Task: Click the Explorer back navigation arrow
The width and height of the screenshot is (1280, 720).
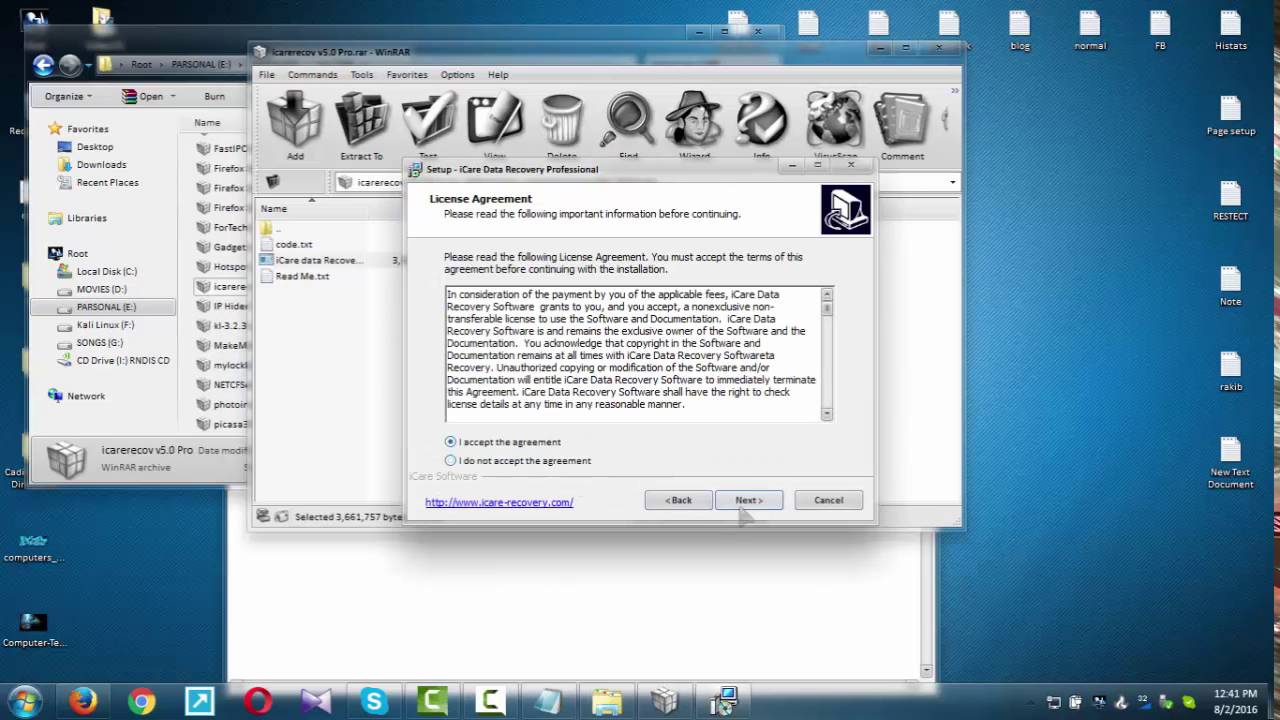Action: click(43, 65)
